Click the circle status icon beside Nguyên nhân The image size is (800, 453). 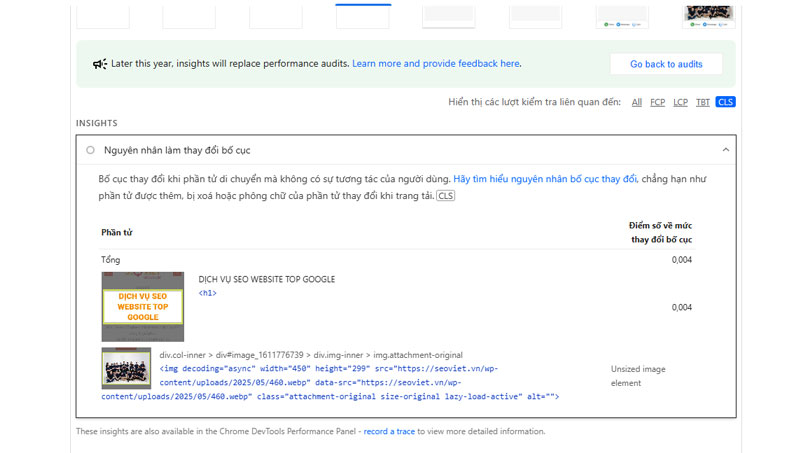90,150
